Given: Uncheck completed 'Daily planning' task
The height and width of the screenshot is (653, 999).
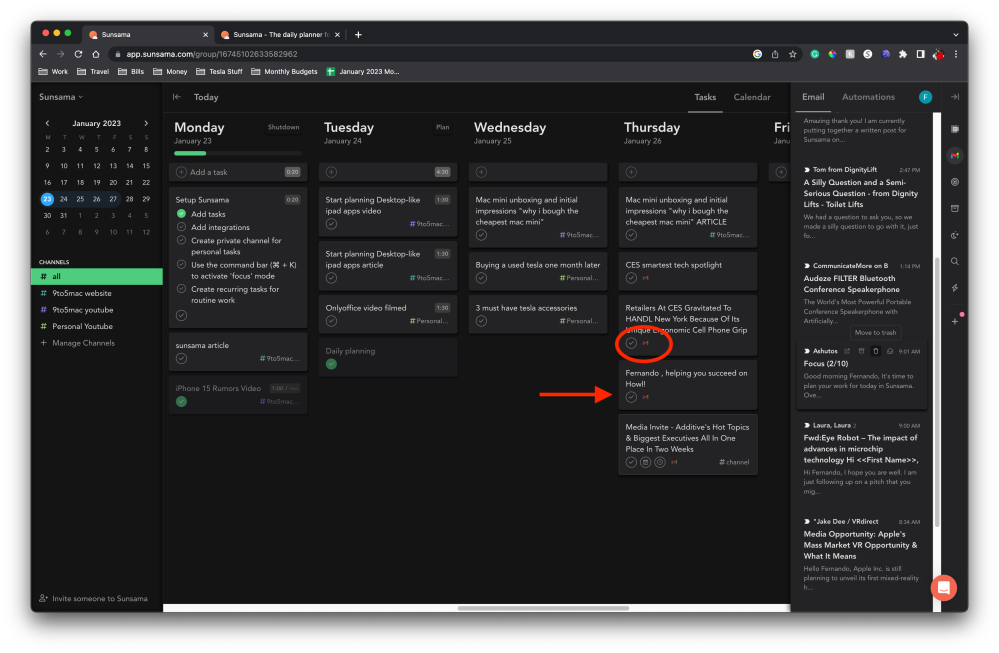Looking at the screenshot, I should pos(331,364).
